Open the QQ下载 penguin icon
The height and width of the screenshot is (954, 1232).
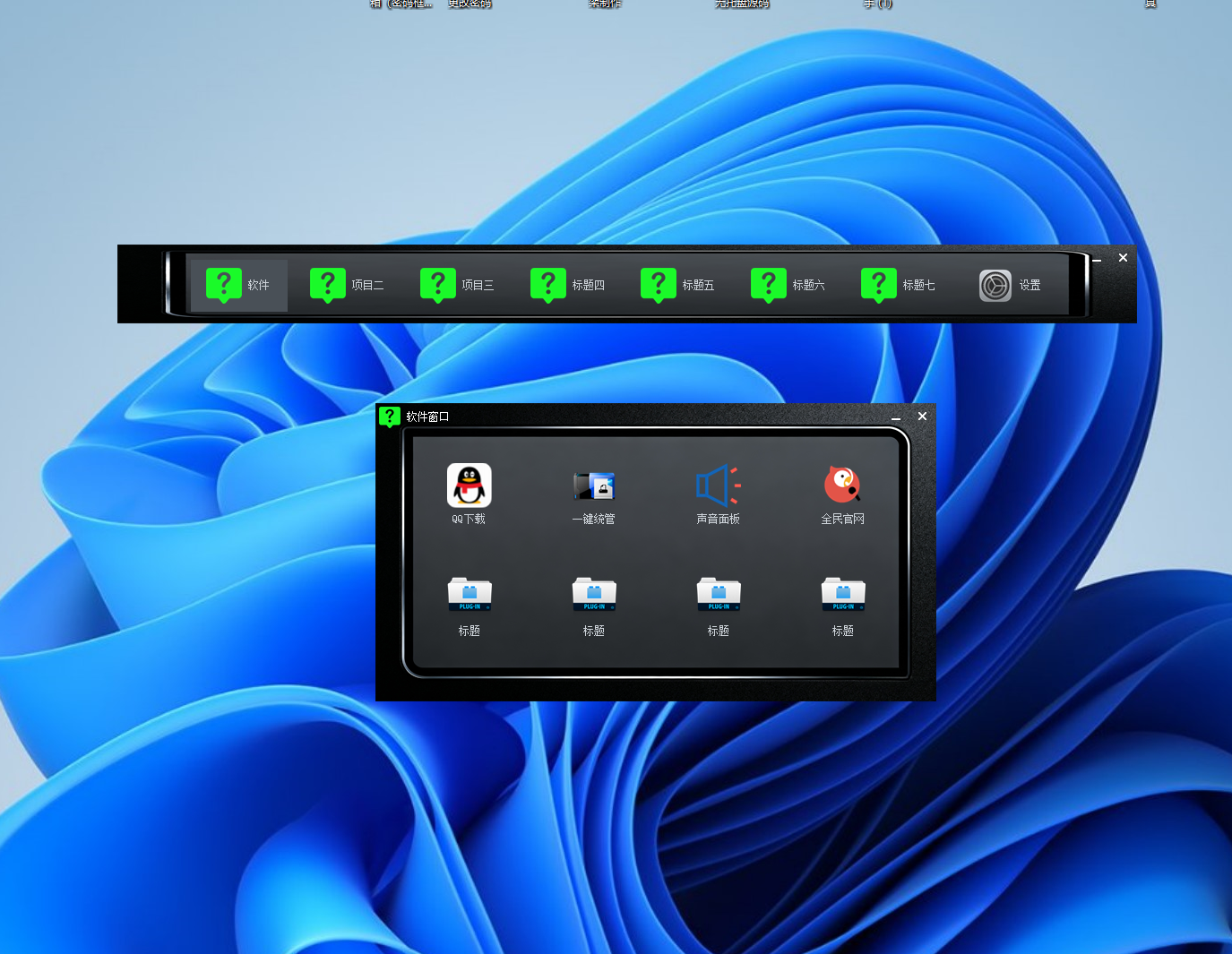click(469, 486)
